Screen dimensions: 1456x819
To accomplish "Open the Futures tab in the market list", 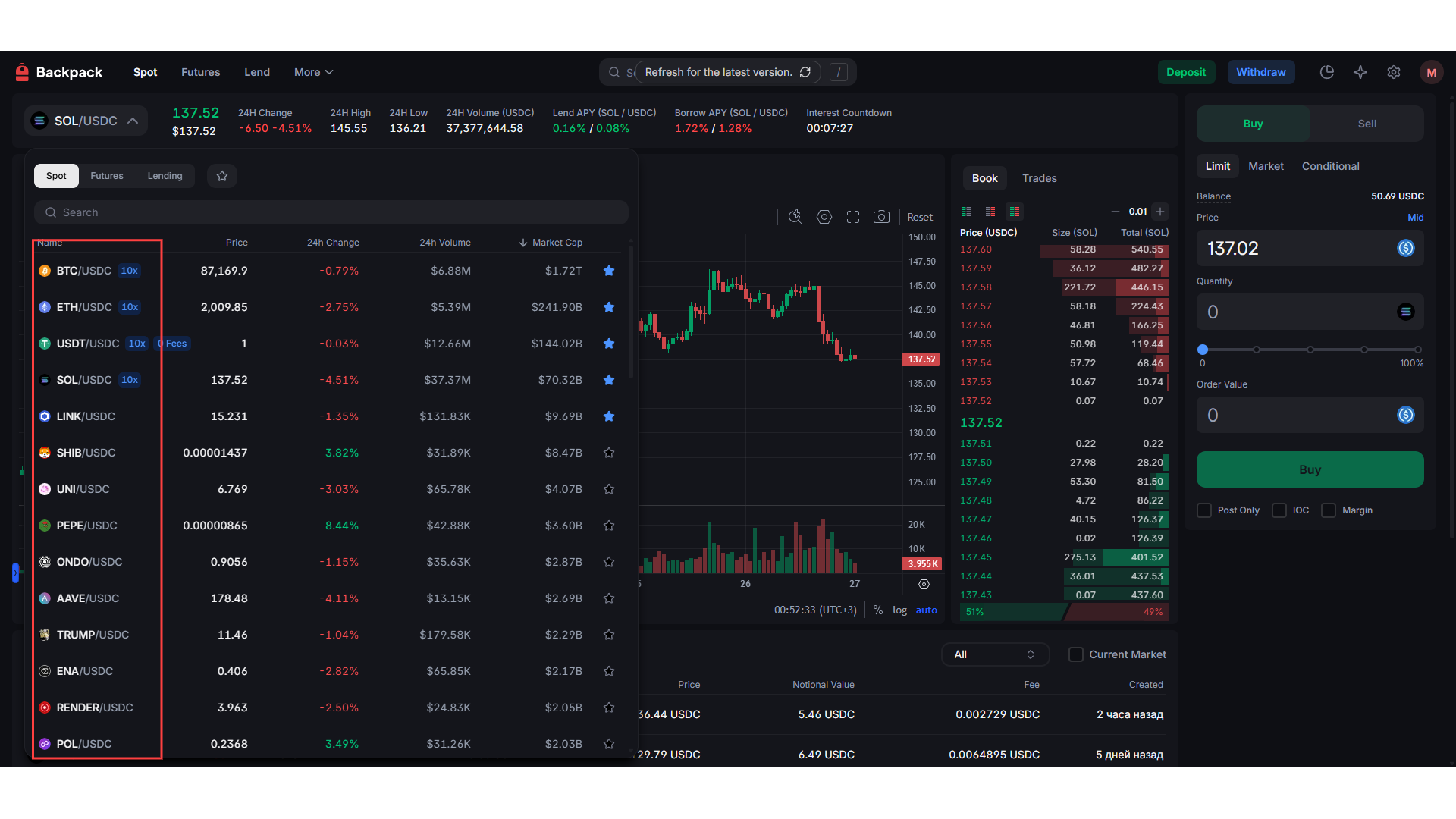I will 107,175.
